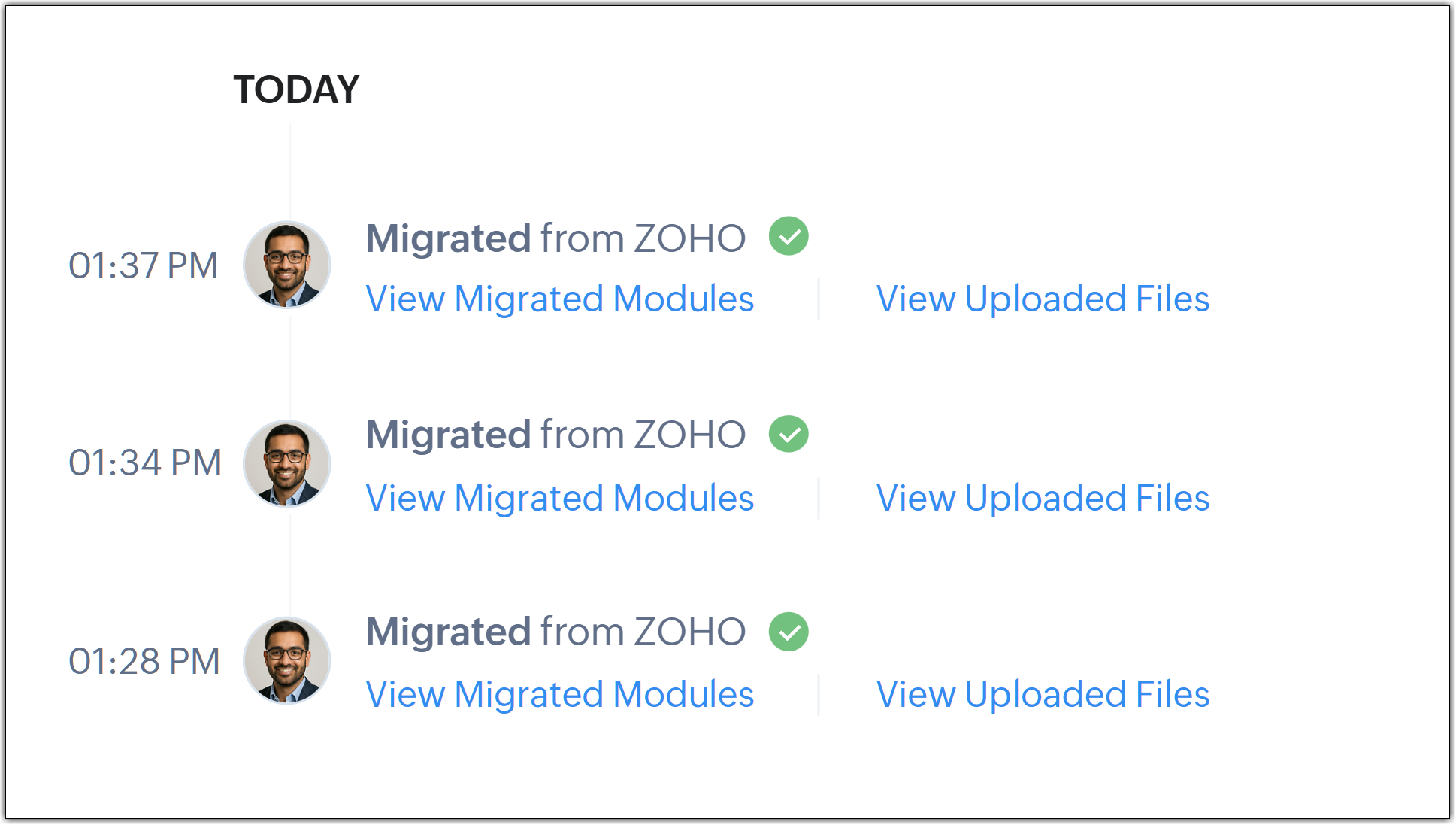Click the user avatar beside 01:28 PM
The image size is (1456, 825).
(x=287, y=660)
